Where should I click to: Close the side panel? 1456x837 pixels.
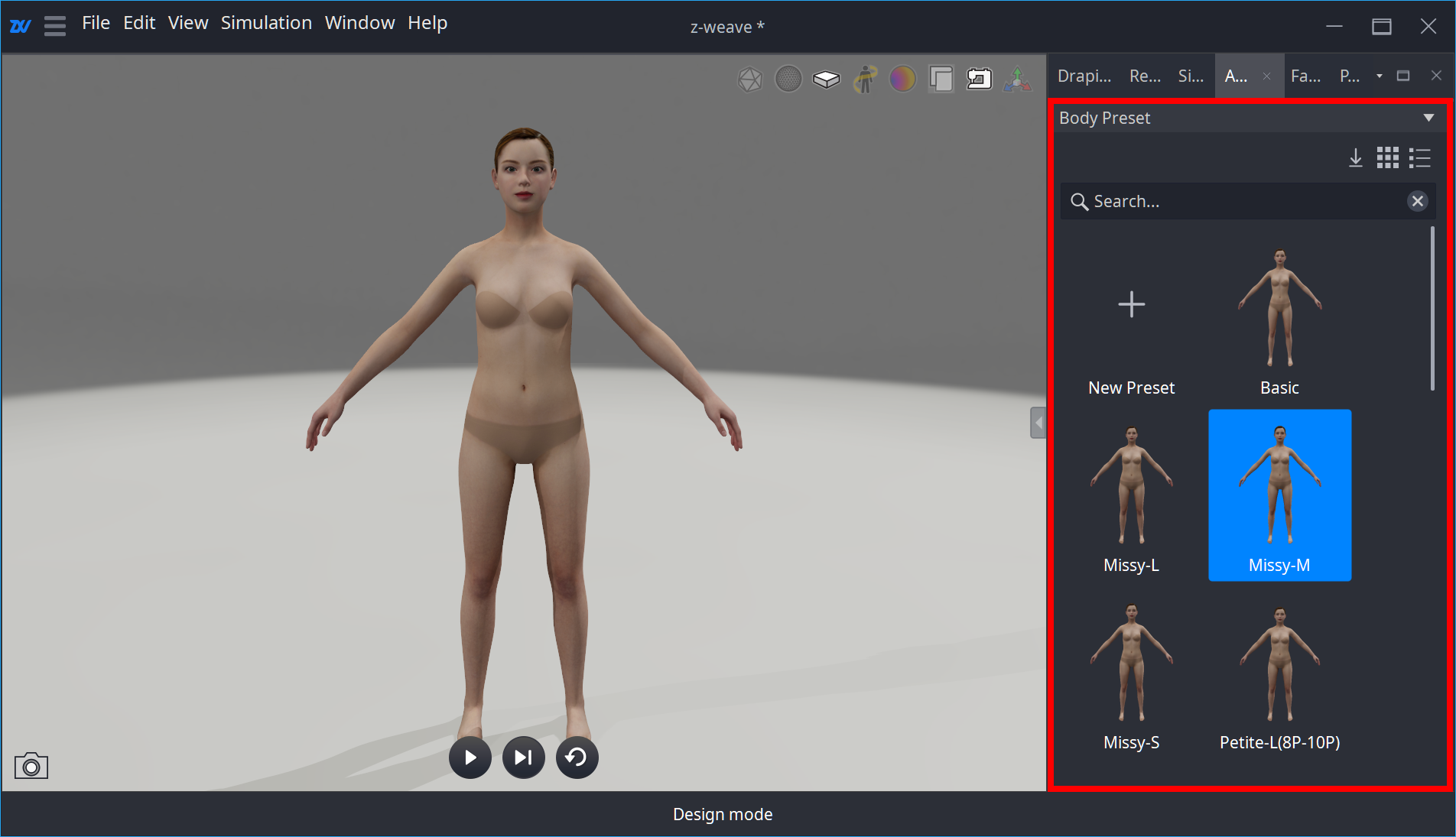(1436, 76)
